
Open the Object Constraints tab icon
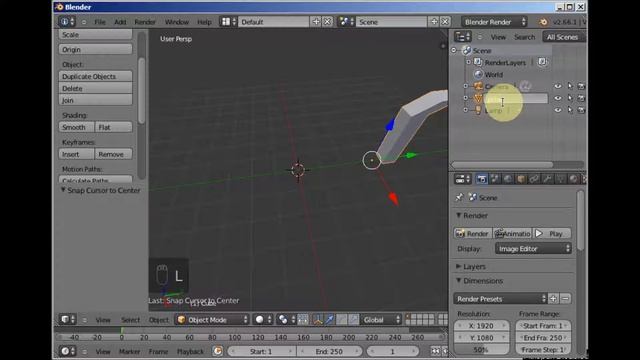(534, 179)
